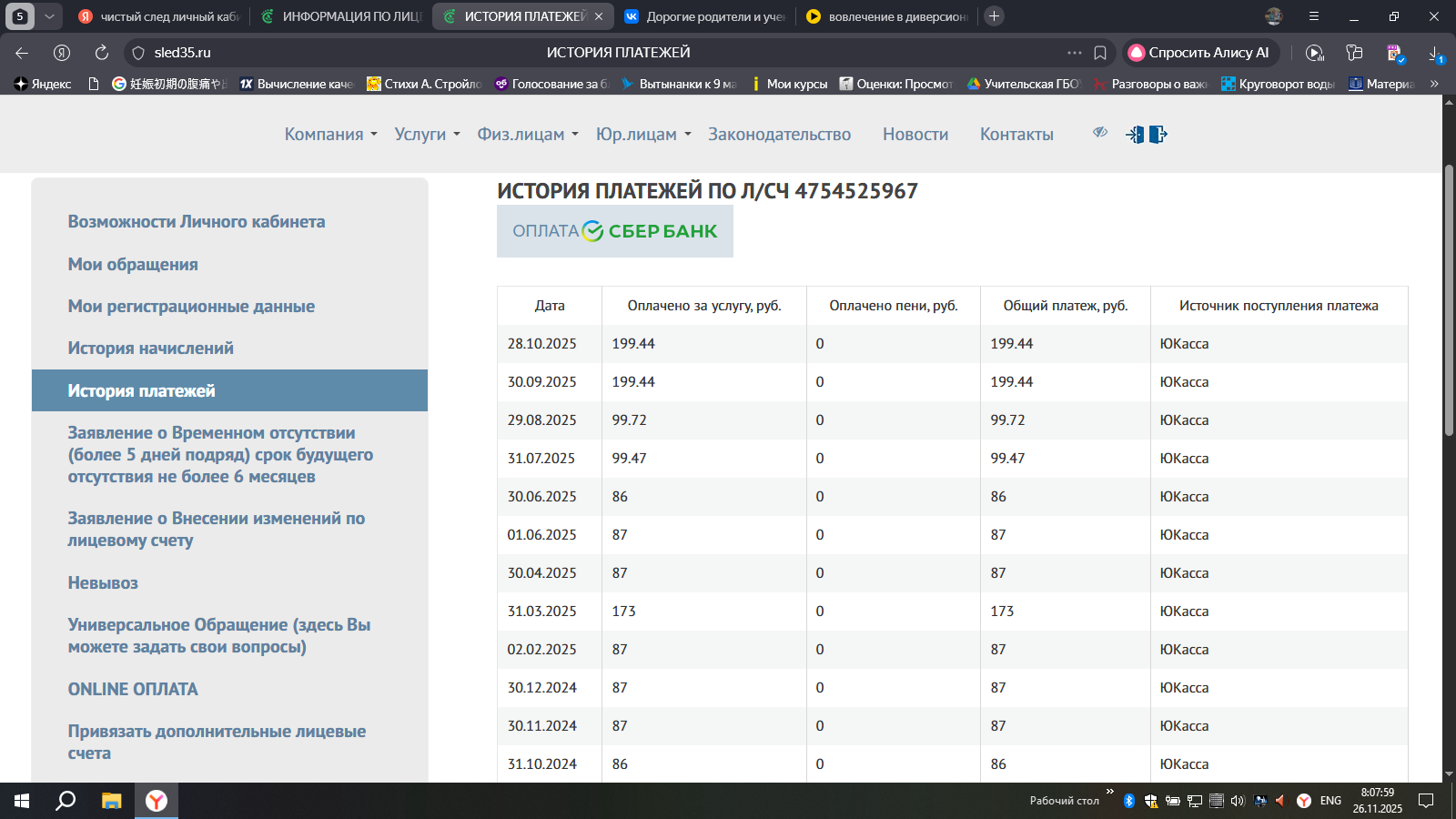Reload the page with the refresh icon
The image size is (1456, 819).
[102, 53]
